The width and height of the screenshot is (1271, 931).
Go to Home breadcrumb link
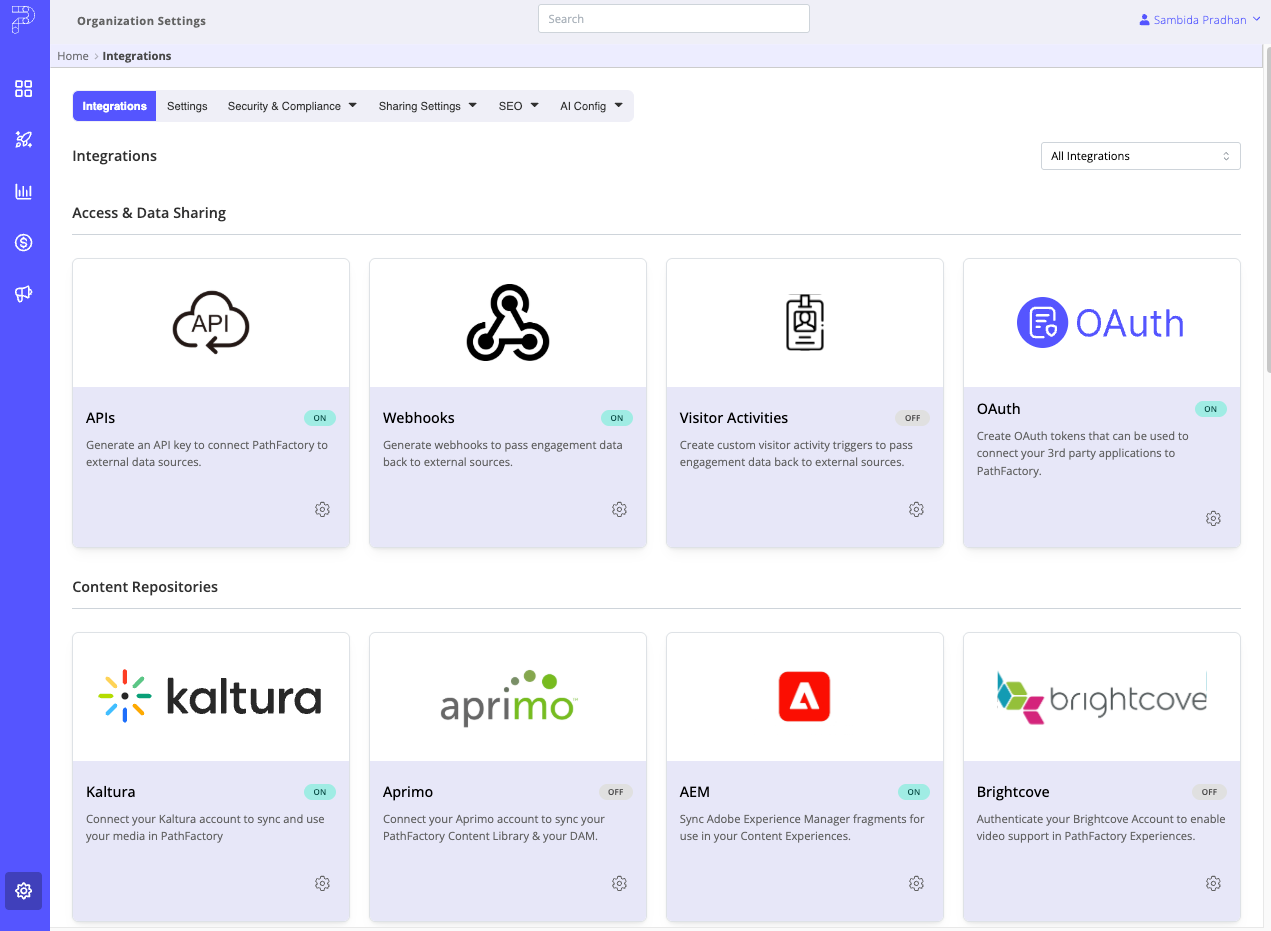pos(73,56)
